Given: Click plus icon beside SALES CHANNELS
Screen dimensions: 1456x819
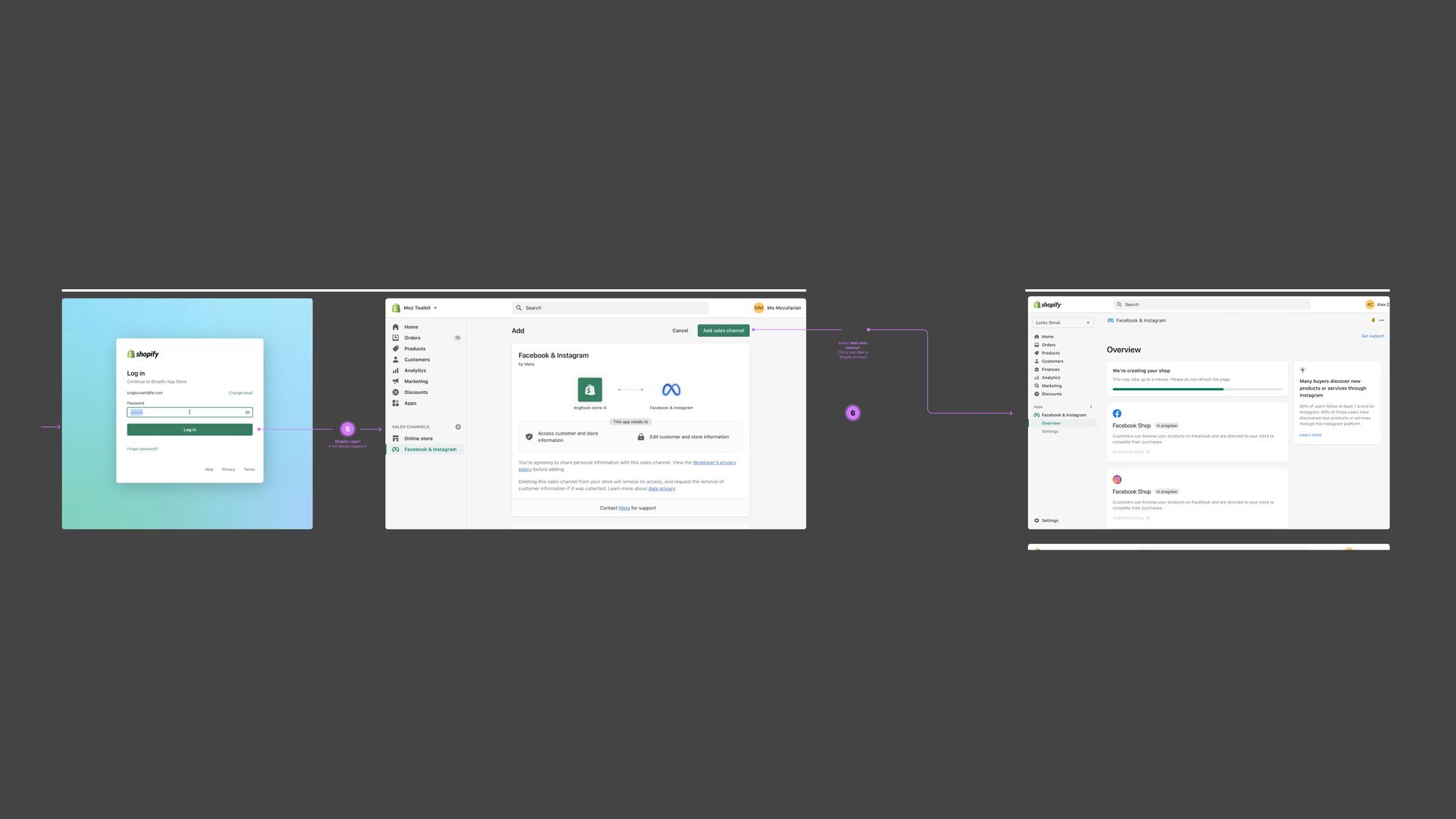Looking at the screenshot, I should (x=458, y=427).
